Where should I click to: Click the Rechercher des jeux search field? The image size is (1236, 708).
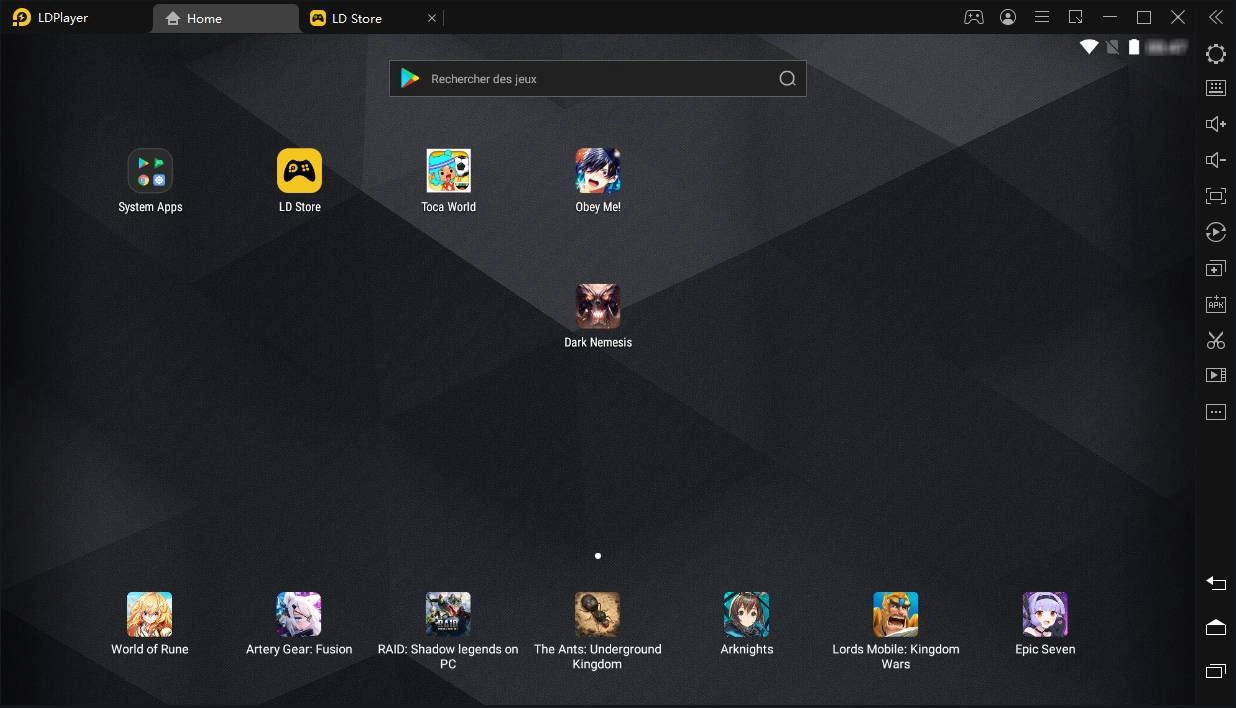pyautogui.click(x=597, y=79)
